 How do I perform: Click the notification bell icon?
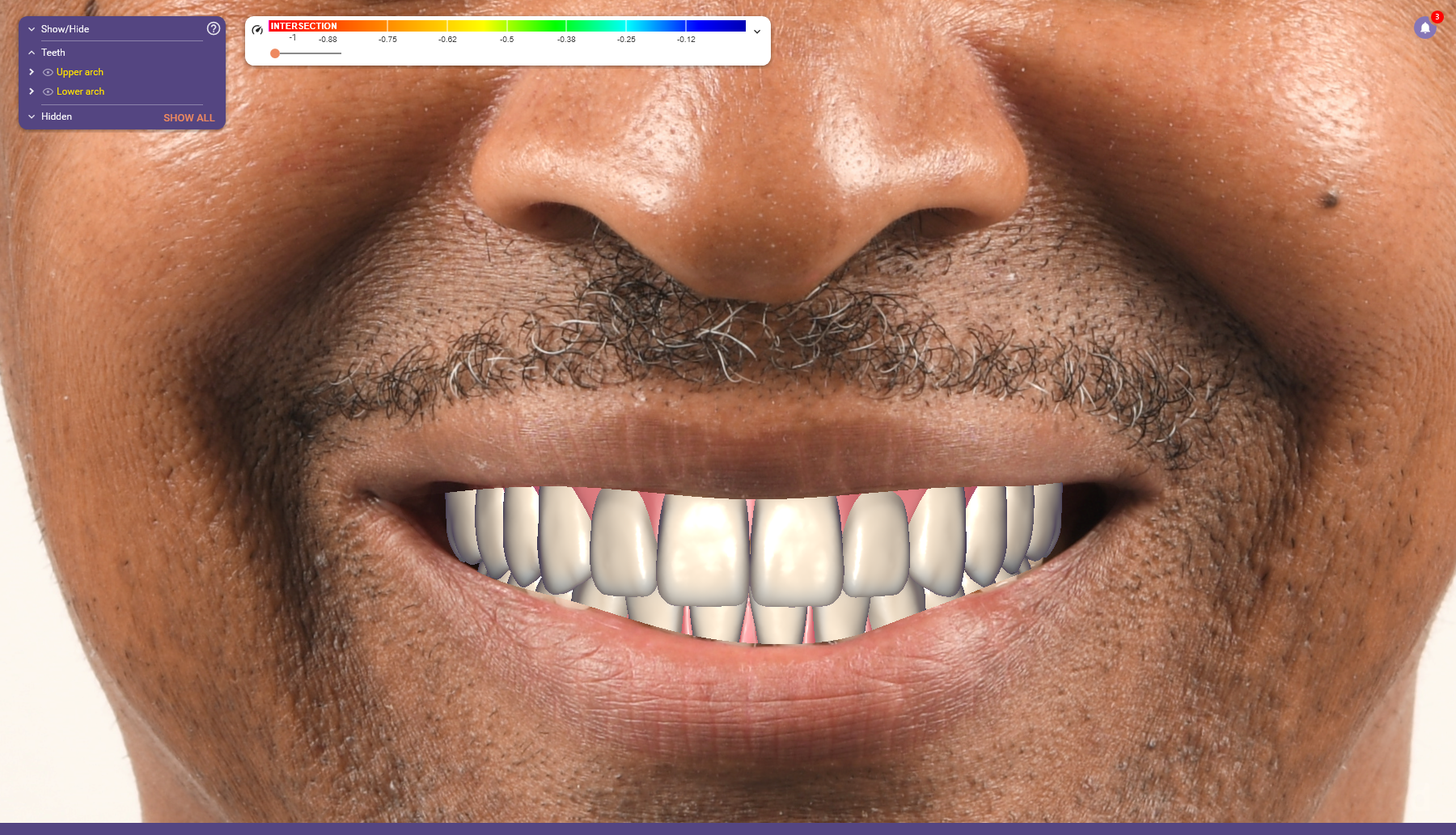click(1424, 28)
